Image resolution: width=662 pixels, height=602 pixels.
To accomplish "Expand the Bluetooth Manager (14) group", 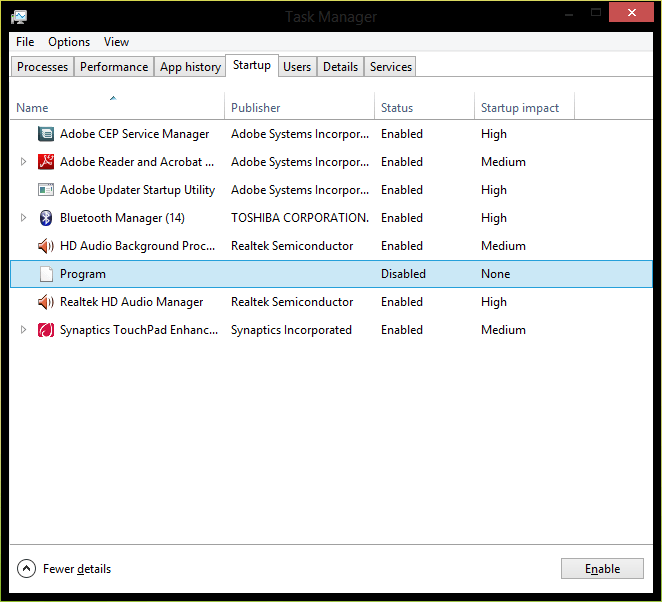I will (x=24, y=218).
